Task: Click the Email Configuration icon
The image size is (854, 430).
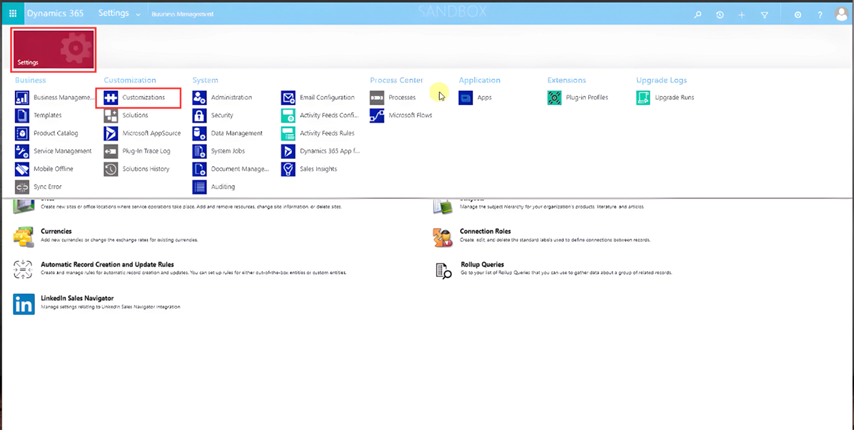Action: tap(288, 98)
